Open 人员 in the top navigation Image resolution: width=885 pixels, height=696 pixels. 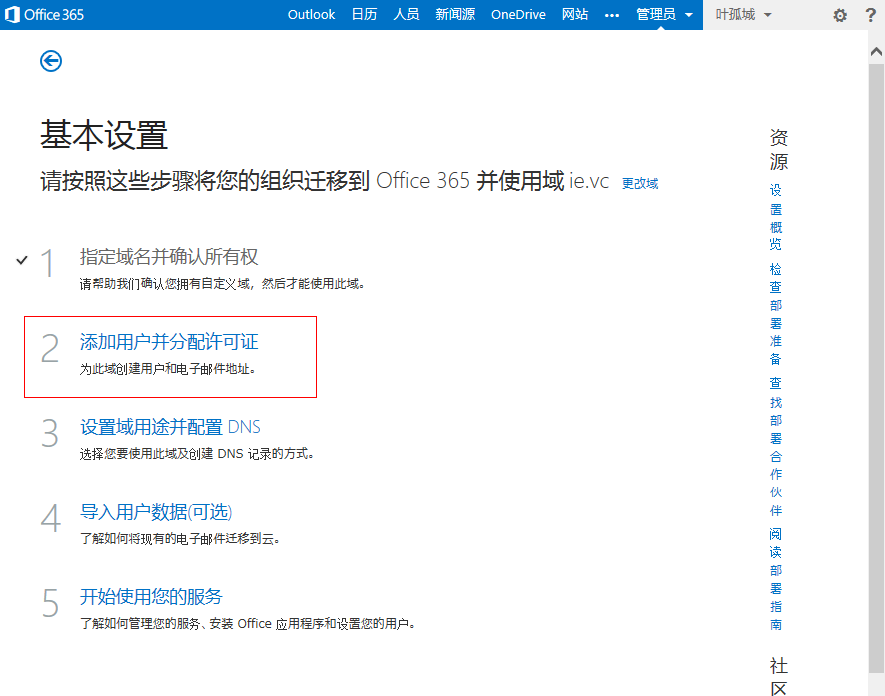click(406, 15)
